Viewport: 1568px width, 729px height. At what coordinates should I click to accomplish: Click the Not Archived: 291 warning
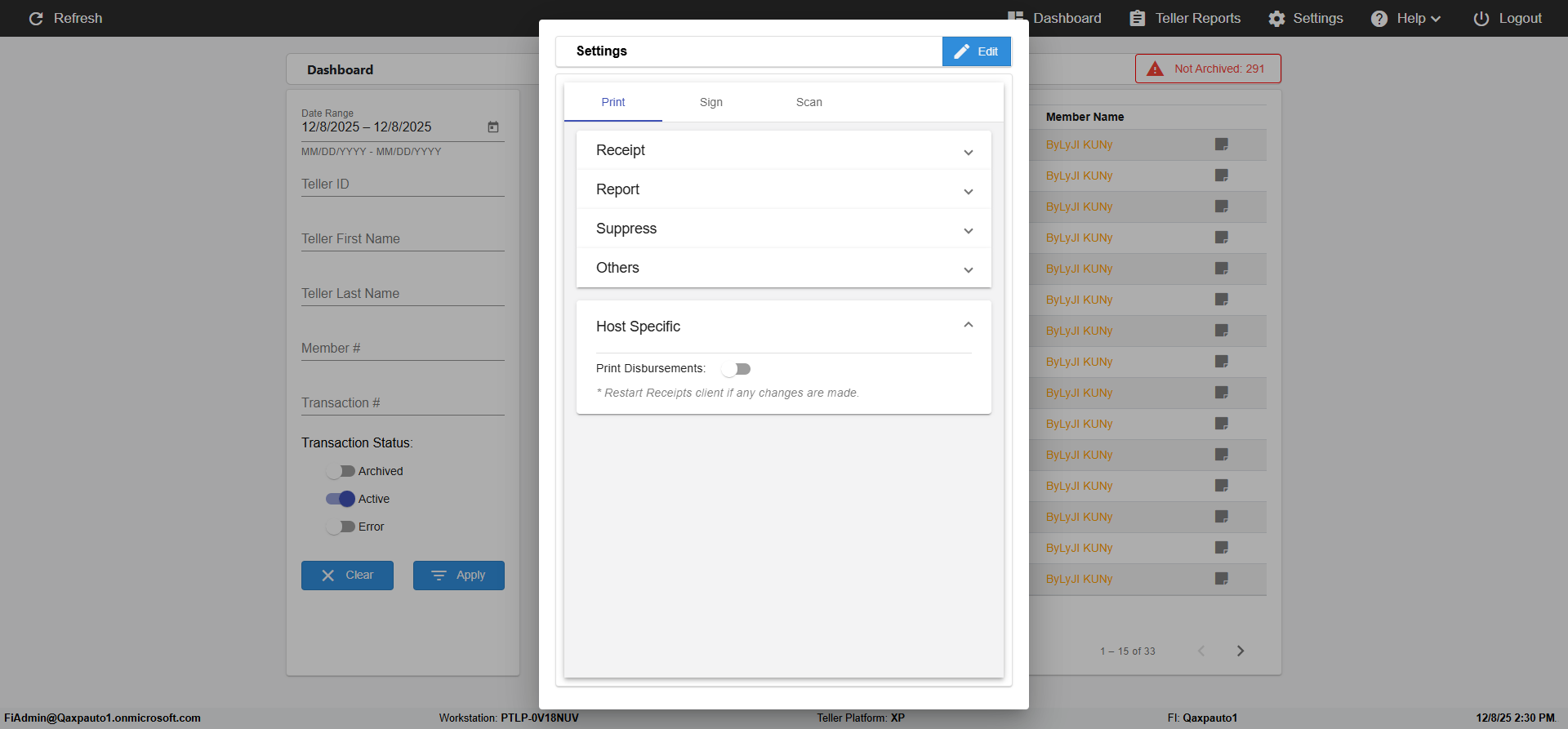coord(1208,69)
